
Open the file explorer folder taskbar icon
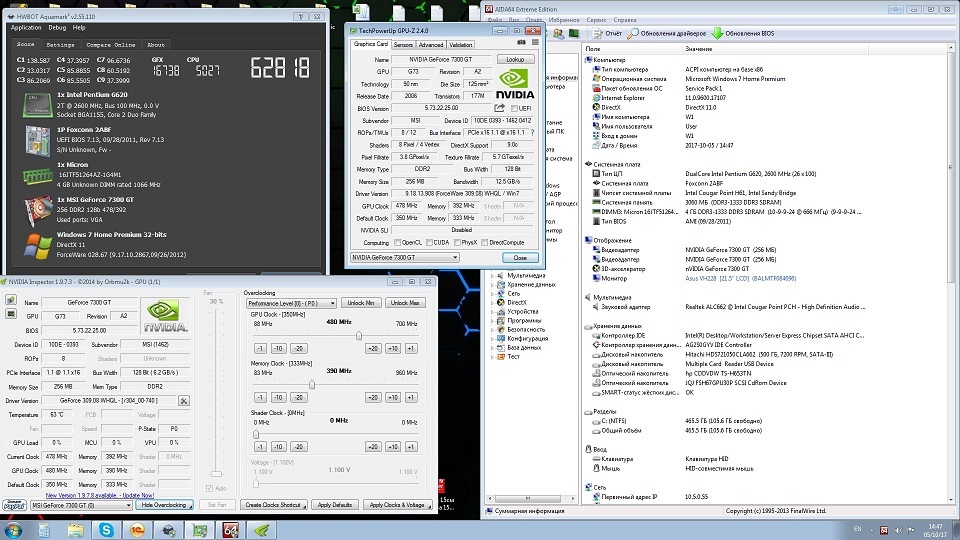pyautogui.click(x=75, y=530)
